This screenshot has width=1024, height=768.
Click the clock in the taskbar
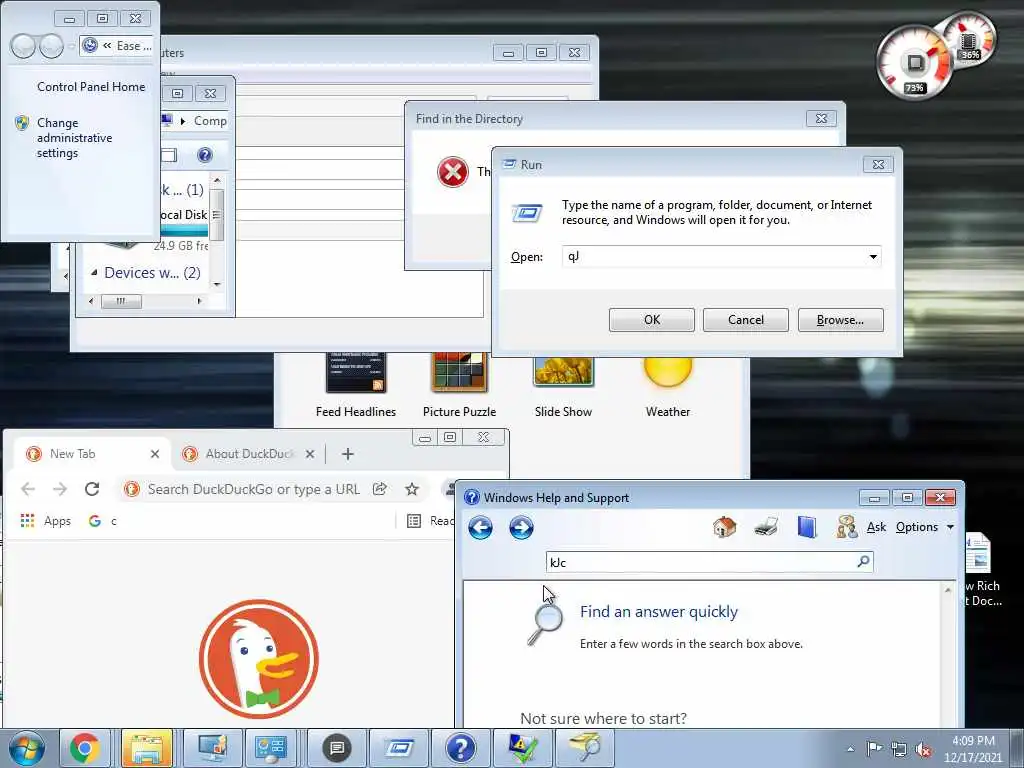(973, 749)
